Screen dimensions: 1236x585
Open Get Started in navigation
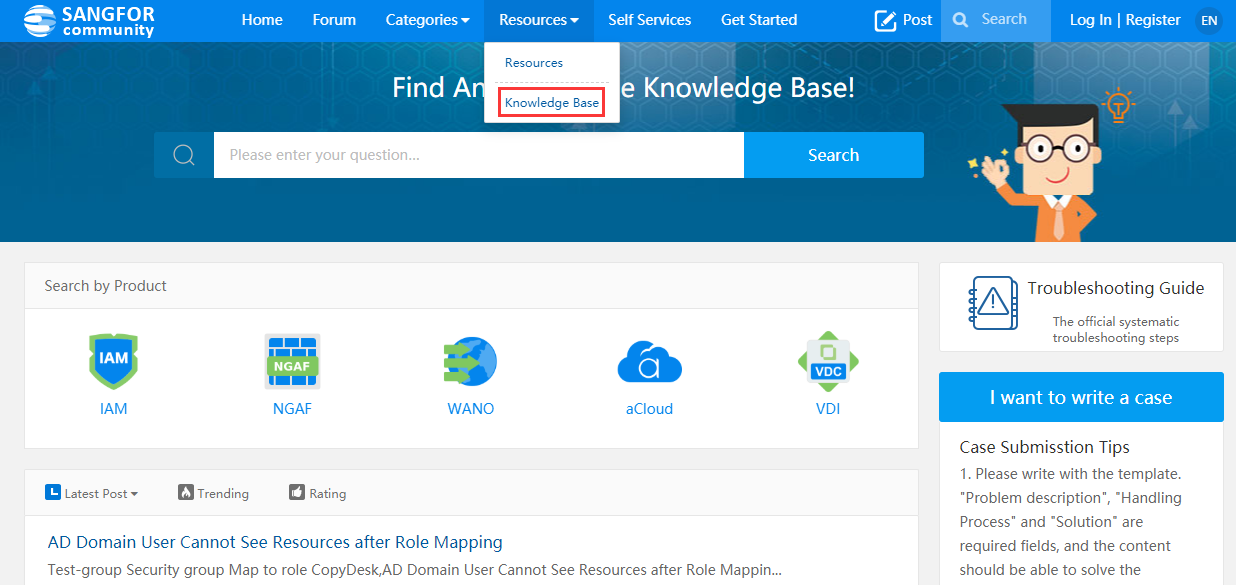[759, 20]
